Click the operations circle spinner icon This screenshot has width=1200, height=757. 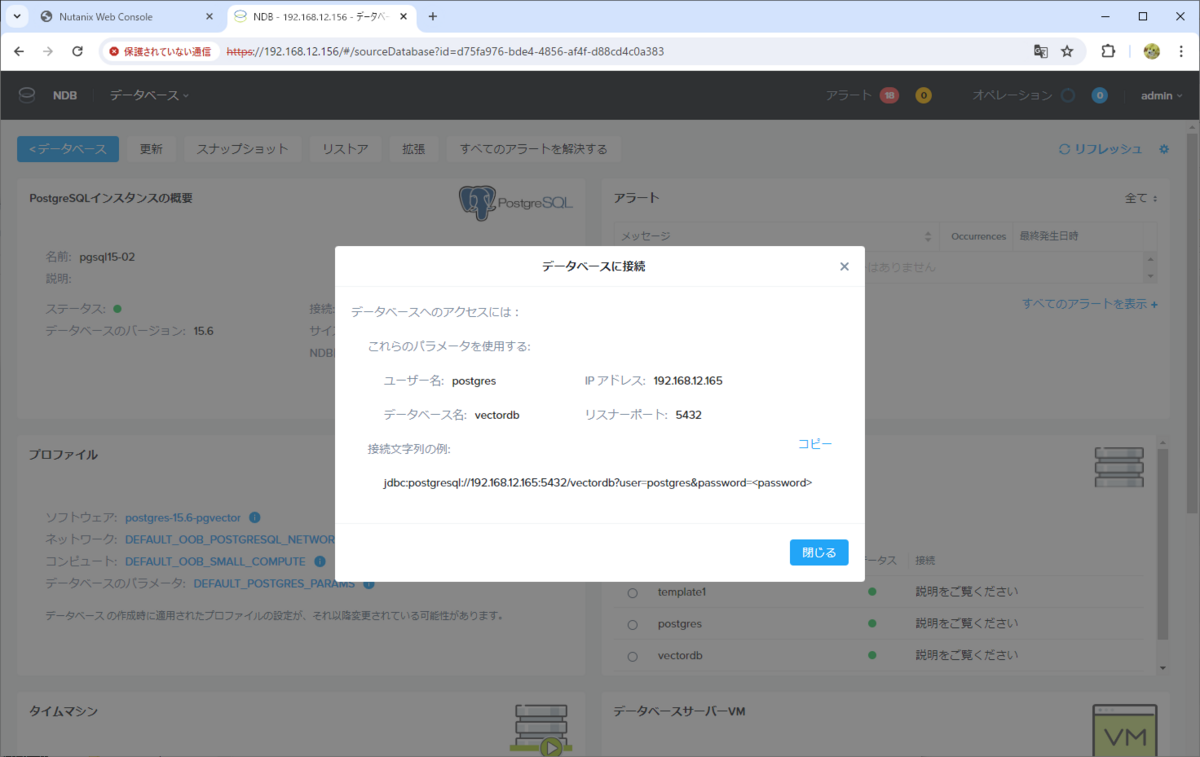click(x=1067, y=95)
